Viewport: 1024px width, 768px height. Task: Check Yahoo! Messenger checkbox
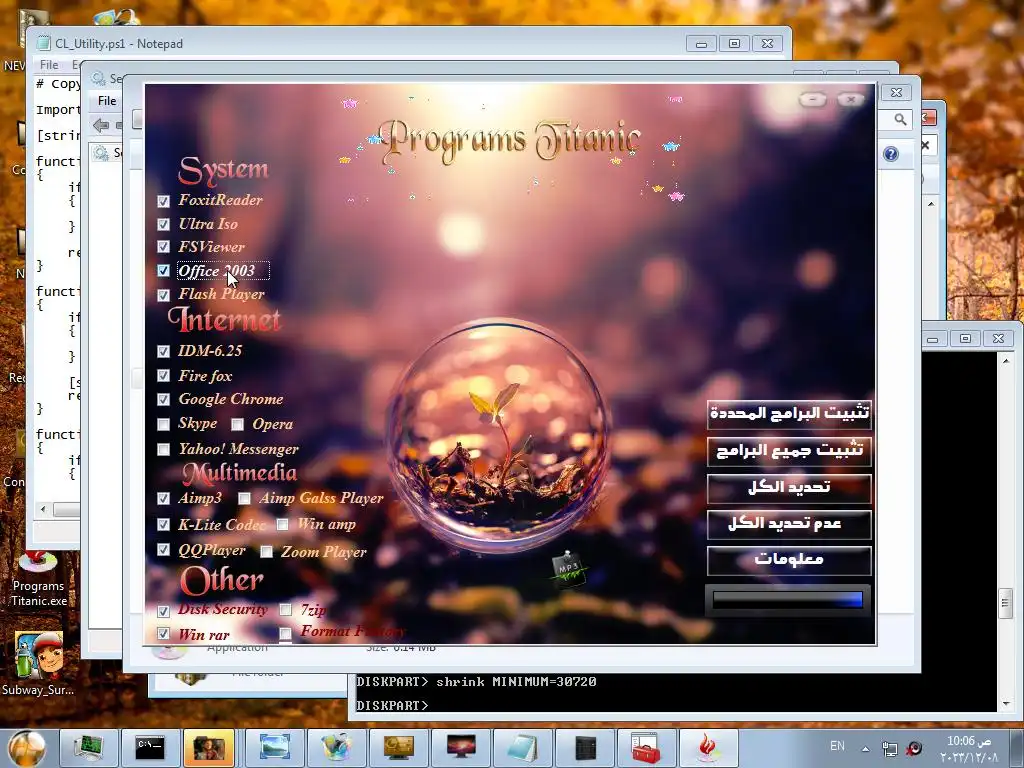tap(163, 449)
